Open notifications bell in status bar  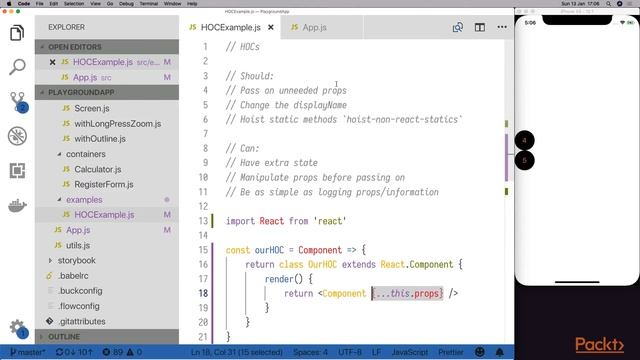(500, 352)
